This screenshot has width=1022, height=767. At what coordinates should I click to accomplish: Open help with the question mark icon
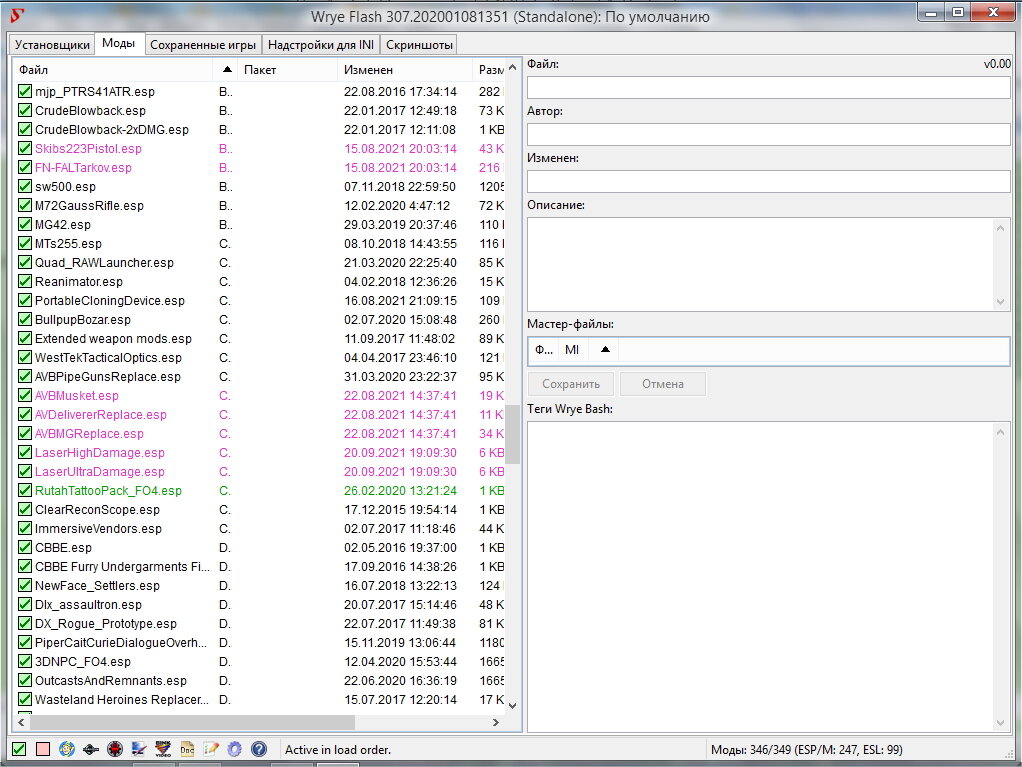pos(259,749)
